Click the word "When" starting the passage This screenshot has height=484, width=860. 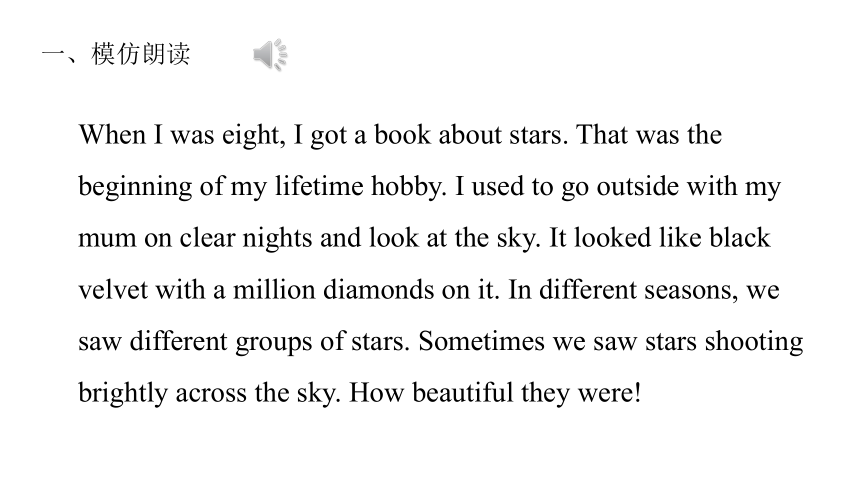click(x=112, y=134)
